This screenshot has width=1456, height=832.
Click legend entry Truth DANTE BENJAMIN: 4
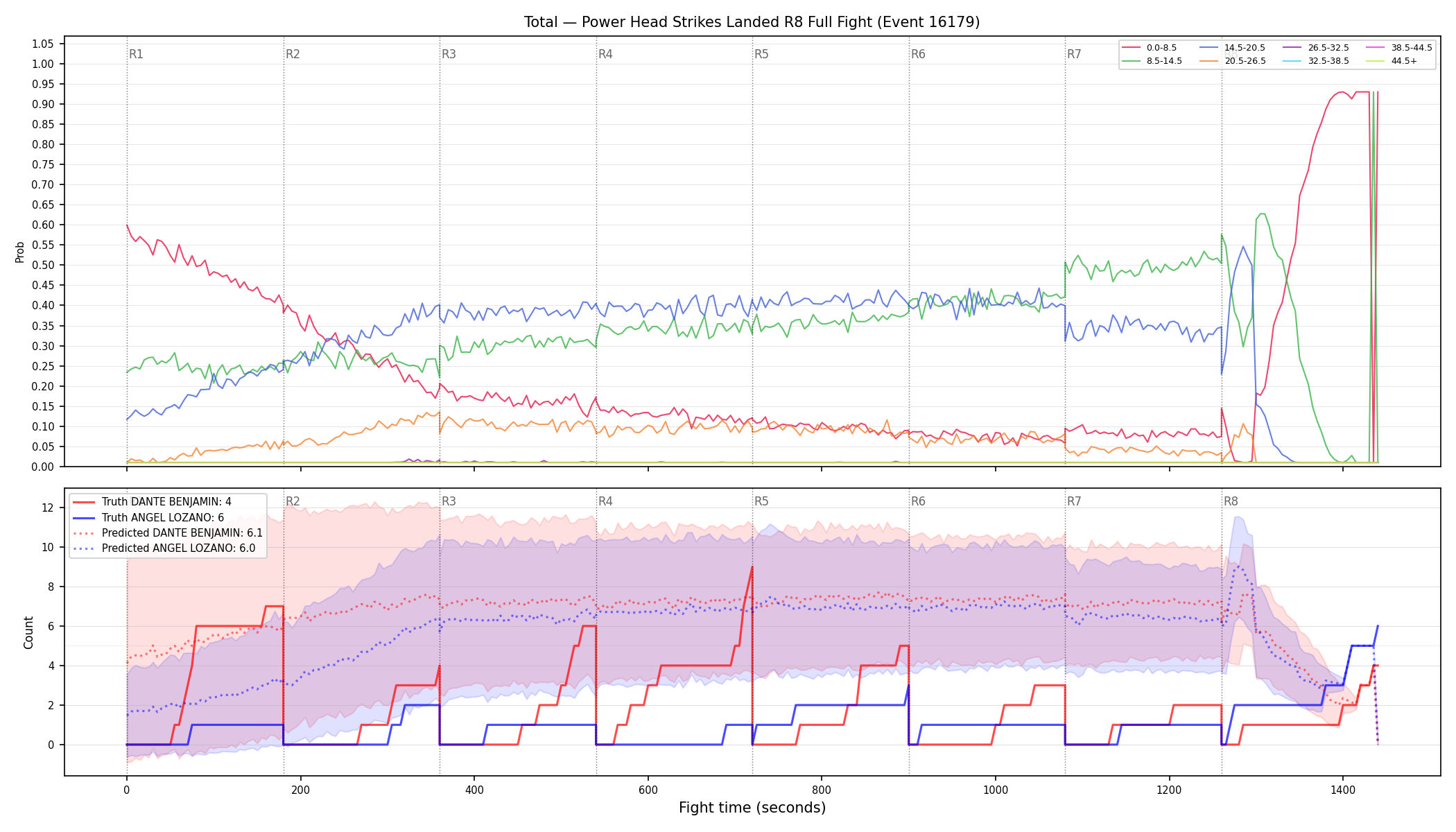coord(166,502)
